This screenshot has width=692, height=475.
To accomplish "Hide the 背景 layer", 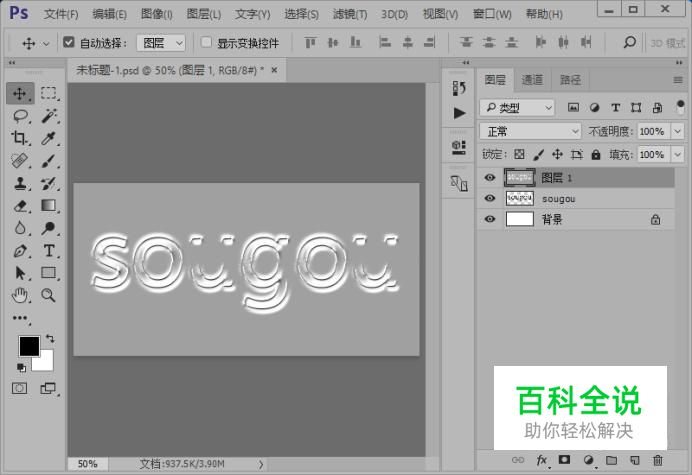I will coord(489,219).
